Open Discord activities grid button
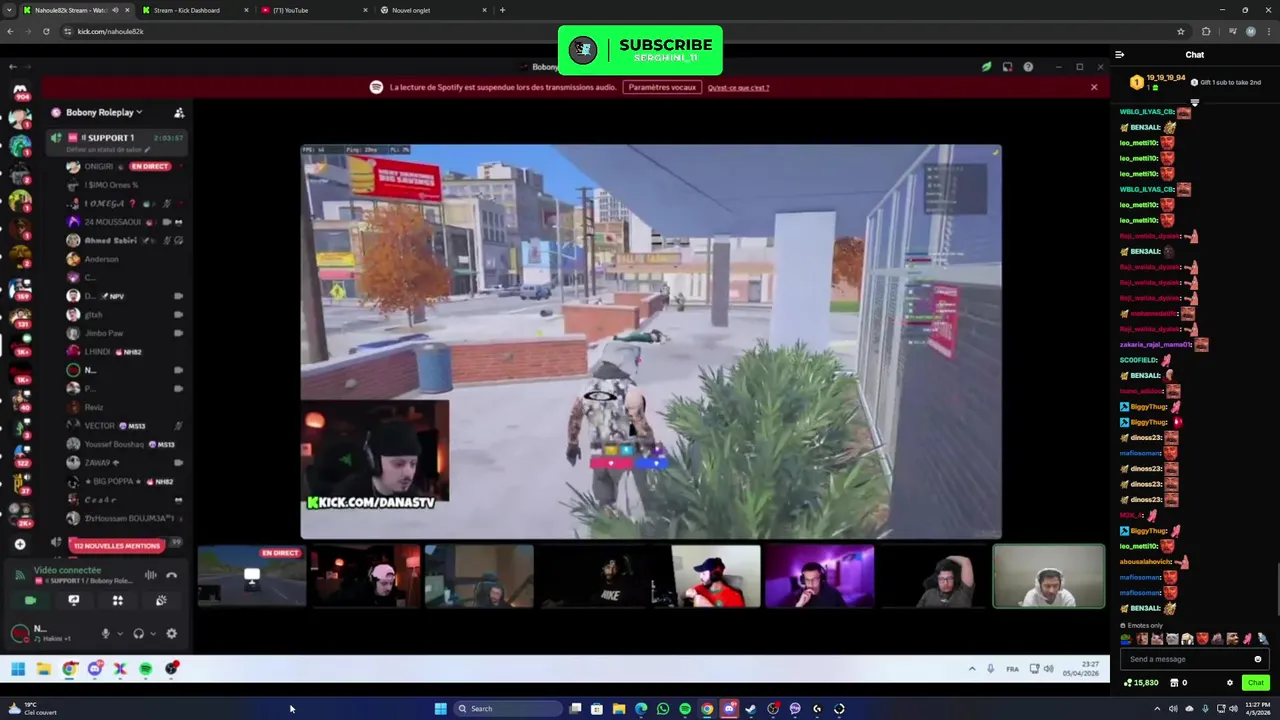This screenshot has width=1280, height=720. coord(117,600)
